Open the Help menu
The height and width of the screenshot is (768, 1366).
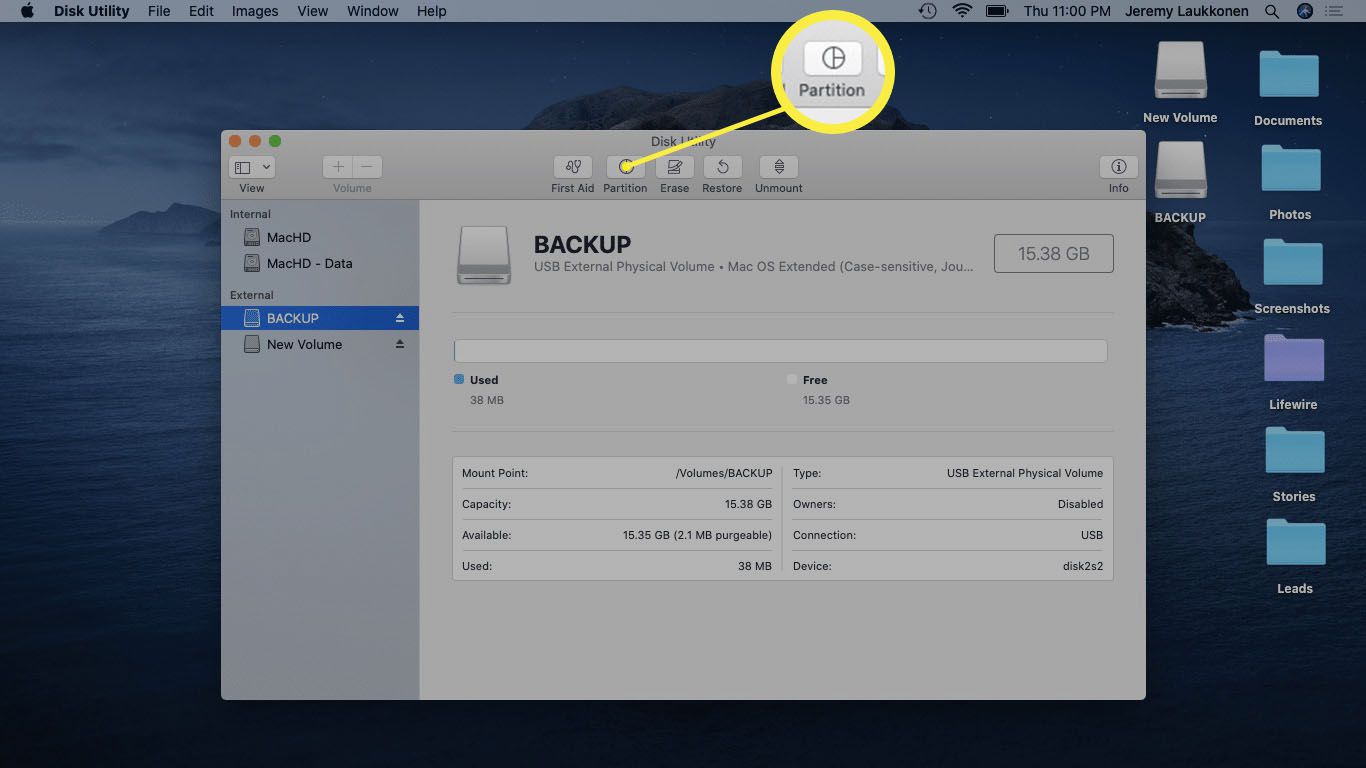coord(431,11)
